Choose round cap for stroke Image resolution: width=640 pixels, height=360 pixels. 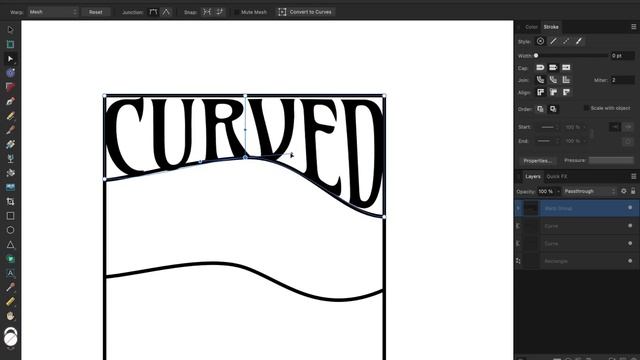[x=540, y=67]
